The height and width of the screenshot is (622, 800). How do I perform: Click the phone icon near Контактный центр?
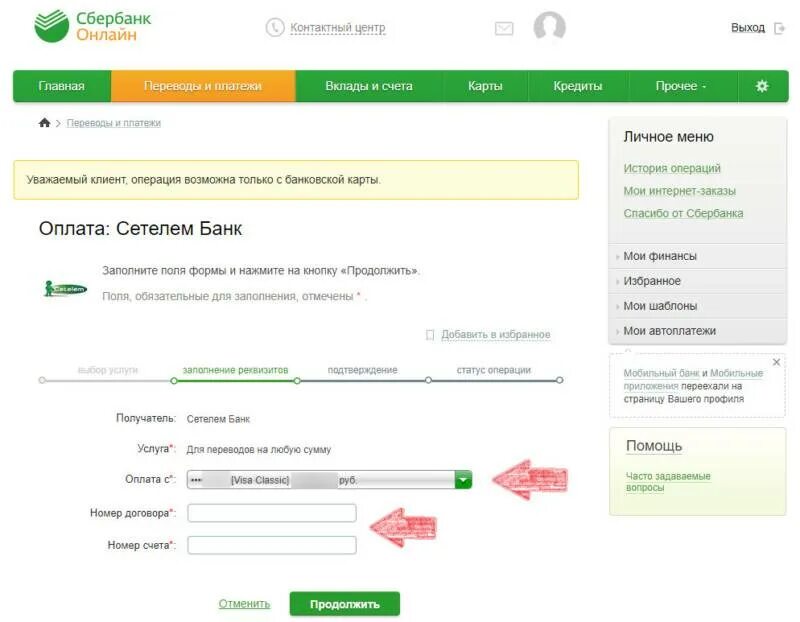click(275, 28)
